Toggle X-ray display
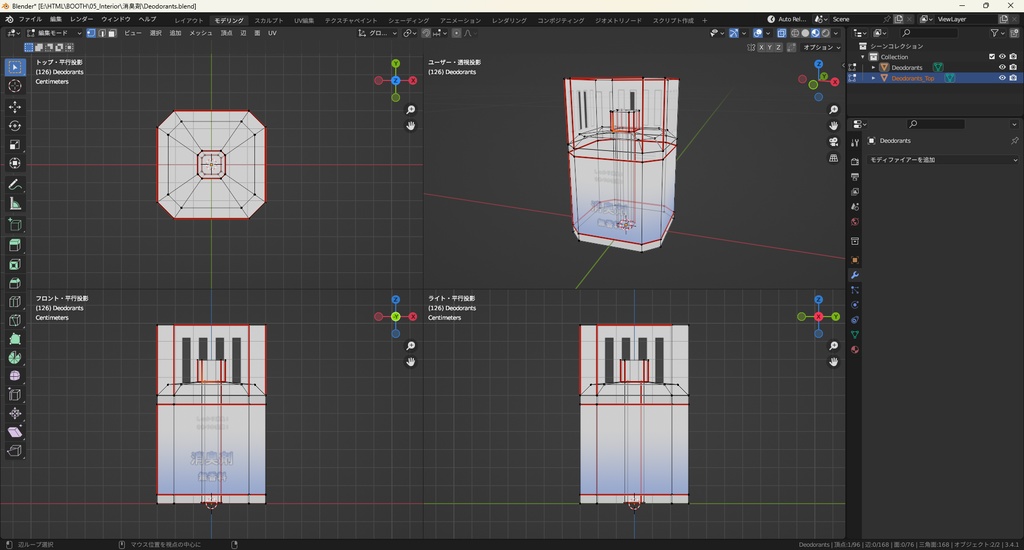 781,33
